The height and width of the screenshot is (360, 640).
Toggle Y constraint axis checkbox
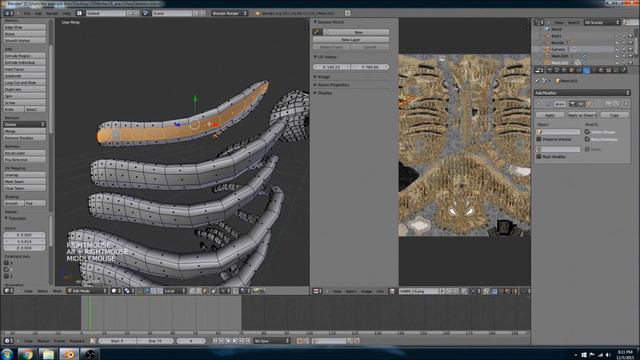(6, 269)
